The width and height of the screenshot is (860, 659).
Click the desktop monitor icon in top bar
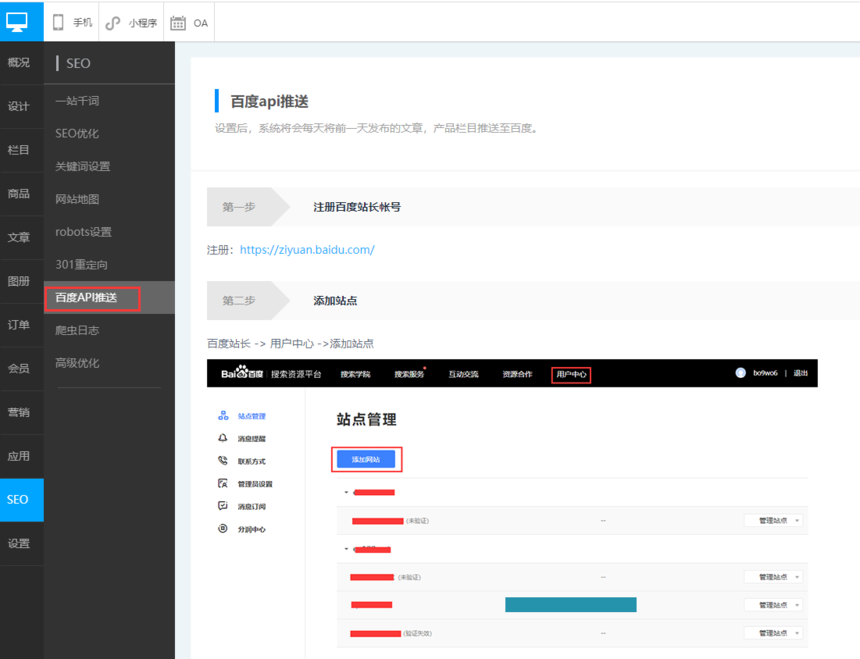click(17, 21)
